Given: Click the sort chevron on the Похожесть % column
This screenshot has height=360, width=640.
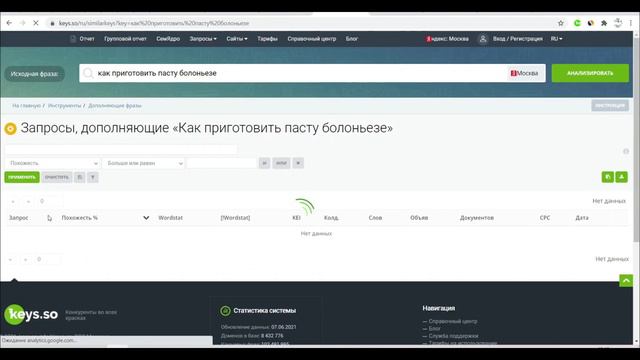Looking at the screenshot, I should pos(146,218).
